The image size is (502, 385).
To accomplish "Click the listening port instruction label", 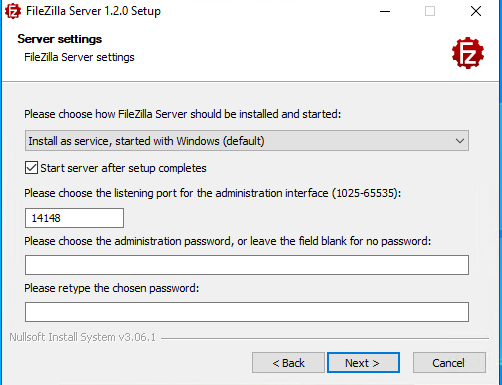I will (213, 193).
